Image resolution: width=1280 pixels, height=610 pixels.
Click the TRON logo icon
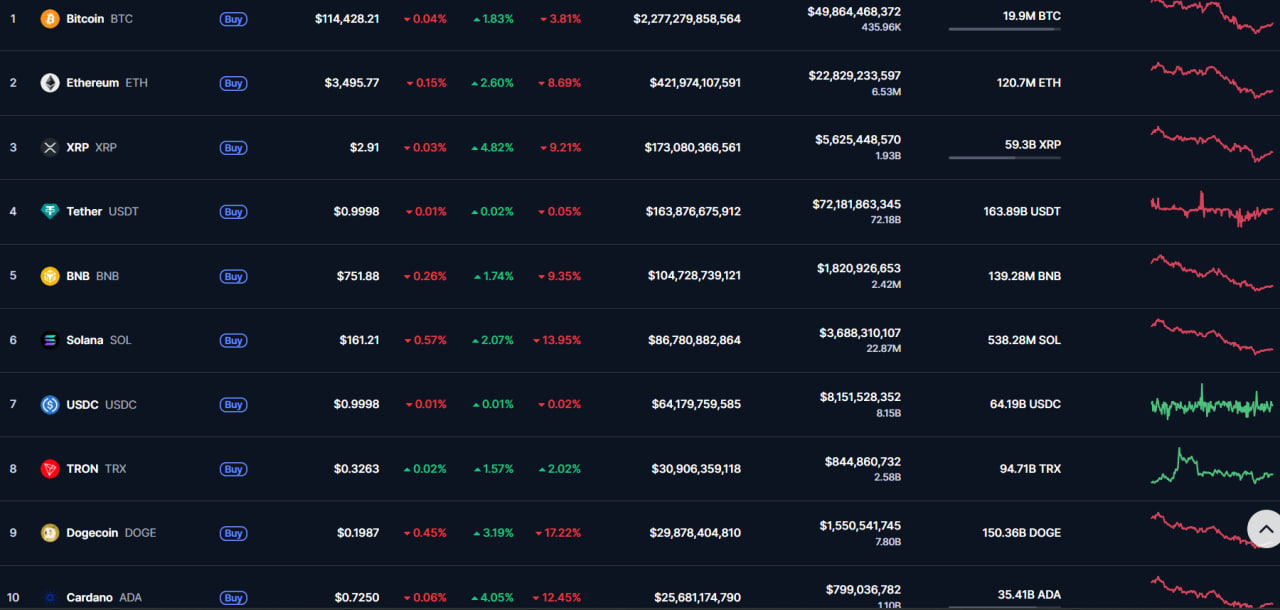coord(50,468)
